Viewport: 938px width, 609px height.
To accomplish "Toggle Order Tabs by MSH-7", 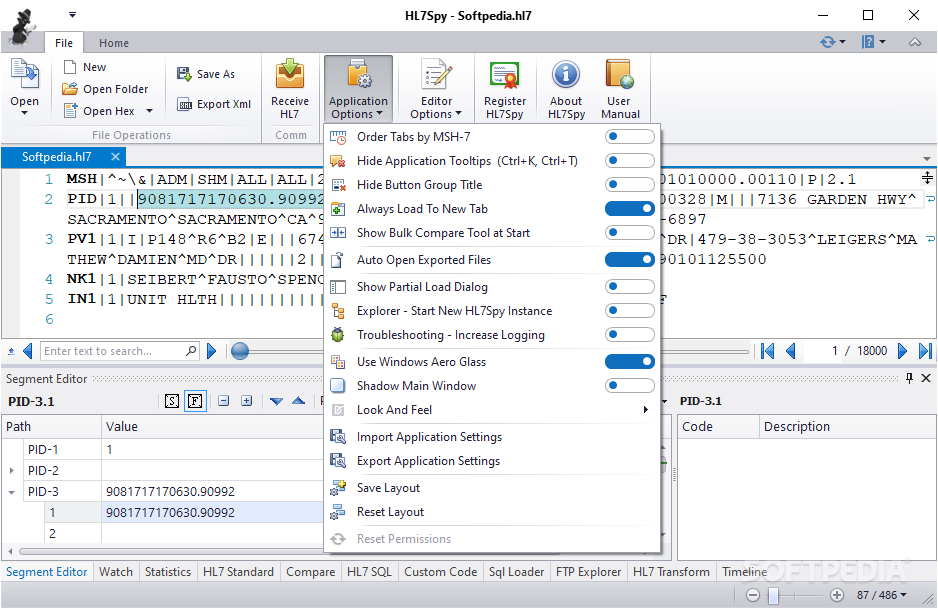I will pos(629,136).
